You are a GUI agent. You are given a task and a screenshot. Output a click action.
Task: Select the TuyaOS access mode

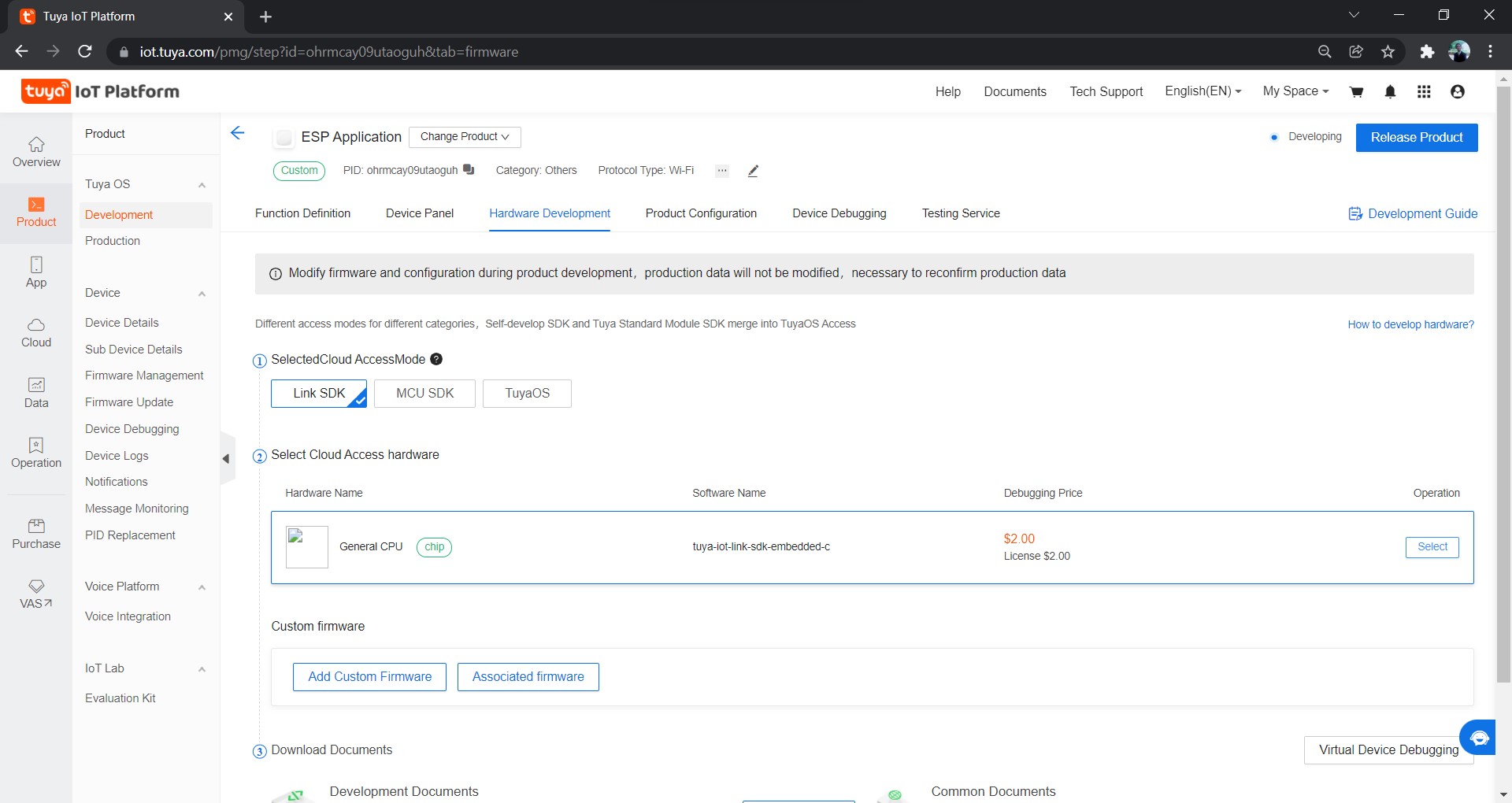click(x=527, y=394)
